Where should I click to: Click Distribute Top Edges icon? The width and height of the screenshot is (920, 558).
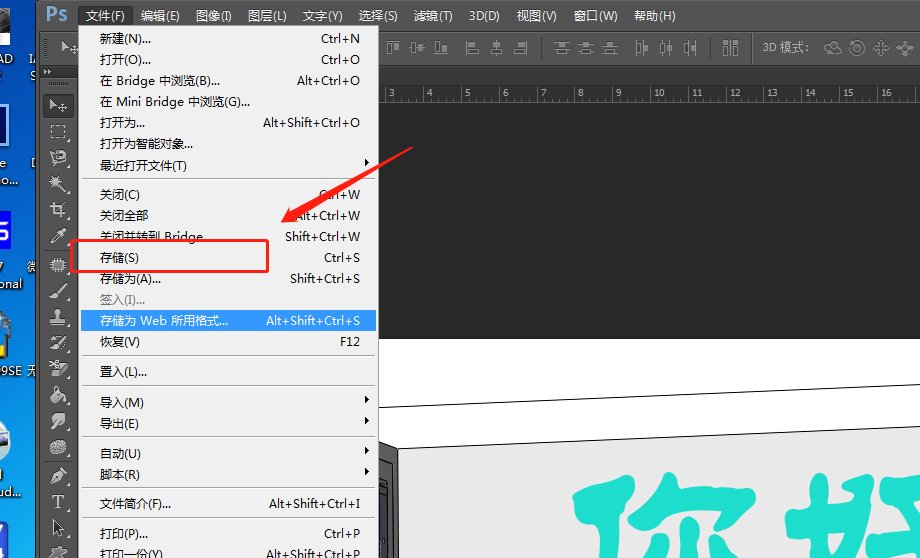pos(562,48)
